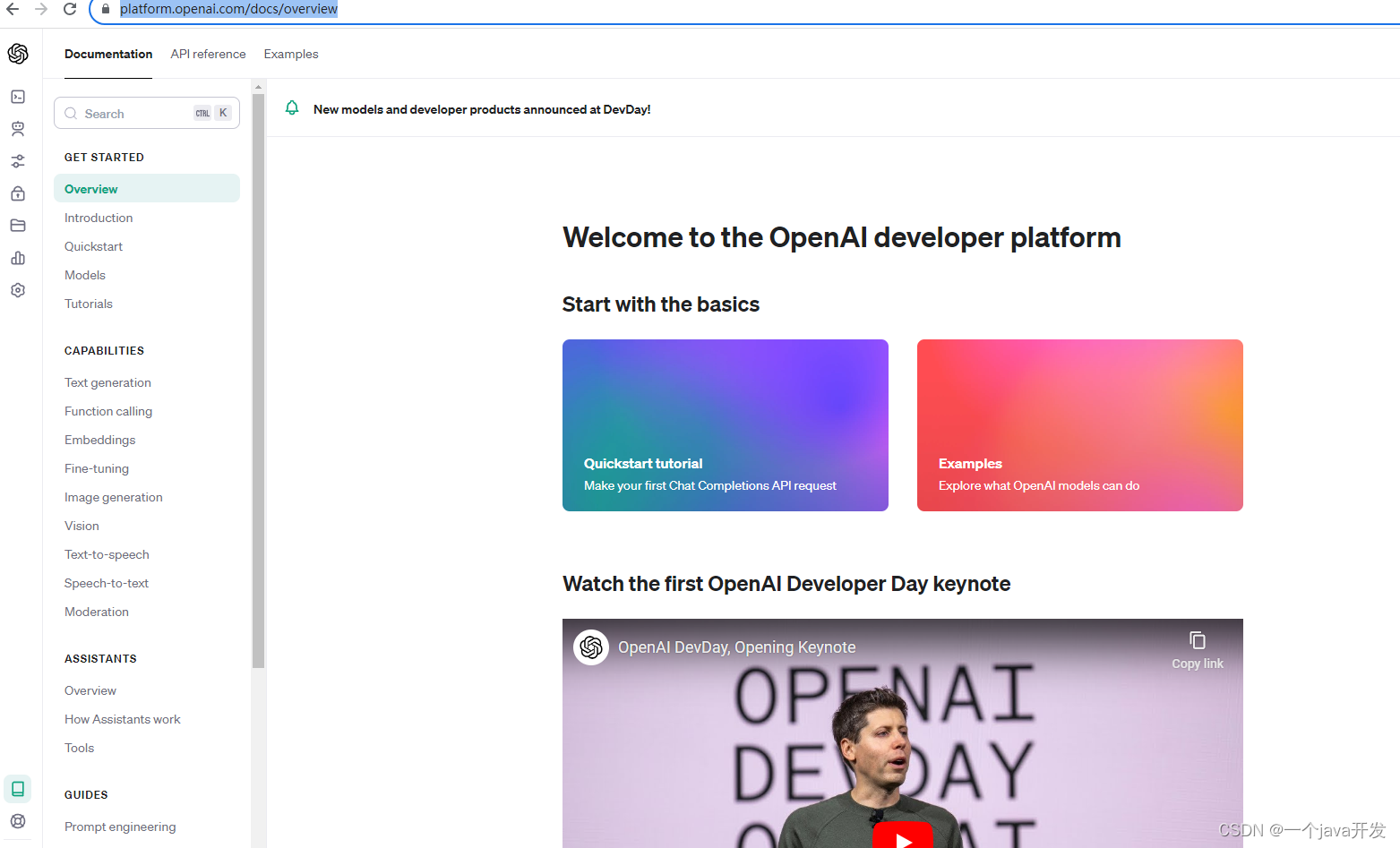This screenshot has width=1400, height=848.
Task: Click the OpenAI channel avatar on video
Action: tap(591, 647)
